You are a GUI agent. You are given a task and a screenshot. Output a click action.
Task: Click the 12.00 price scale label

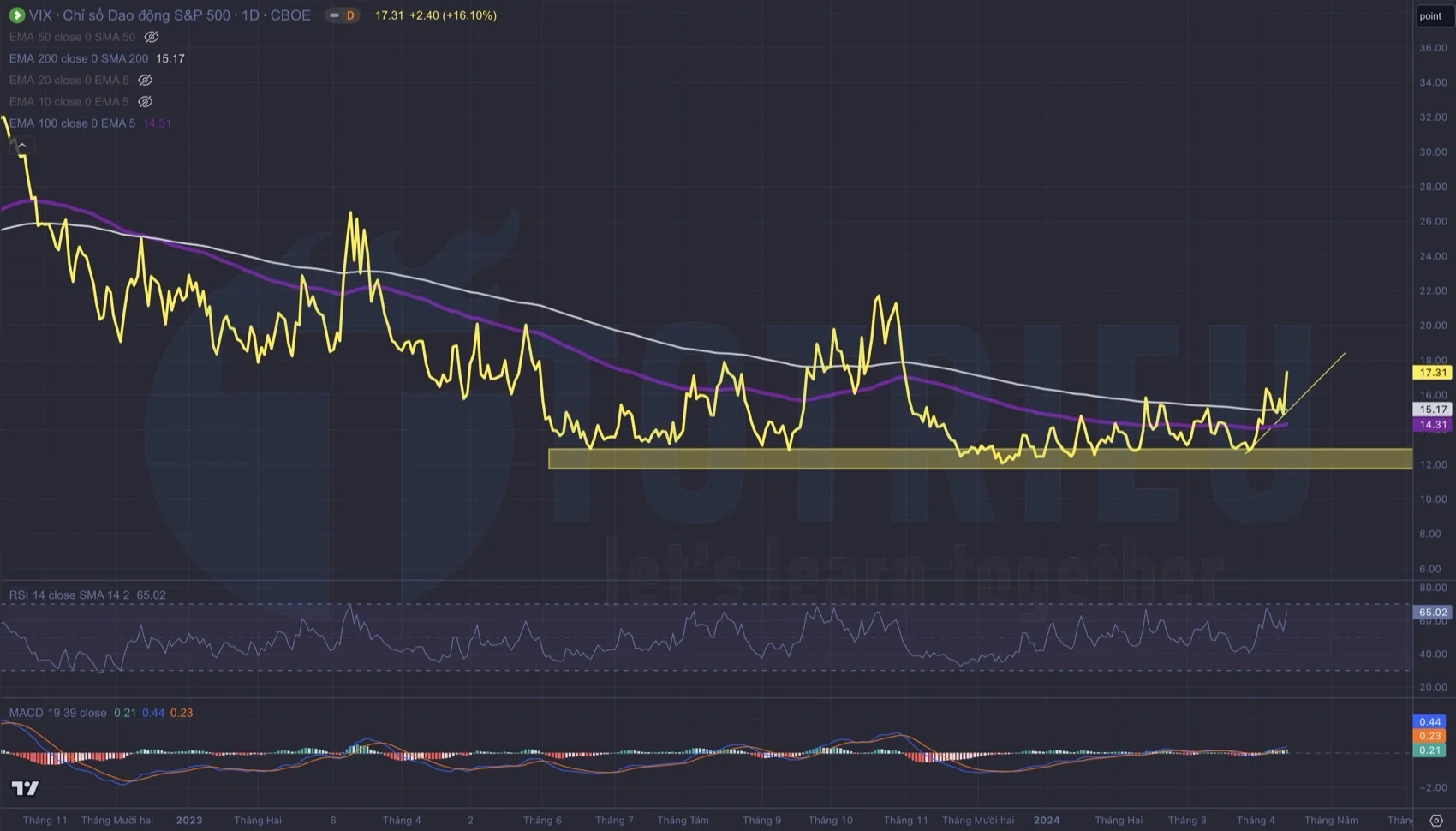click(x=1433, y=464)
